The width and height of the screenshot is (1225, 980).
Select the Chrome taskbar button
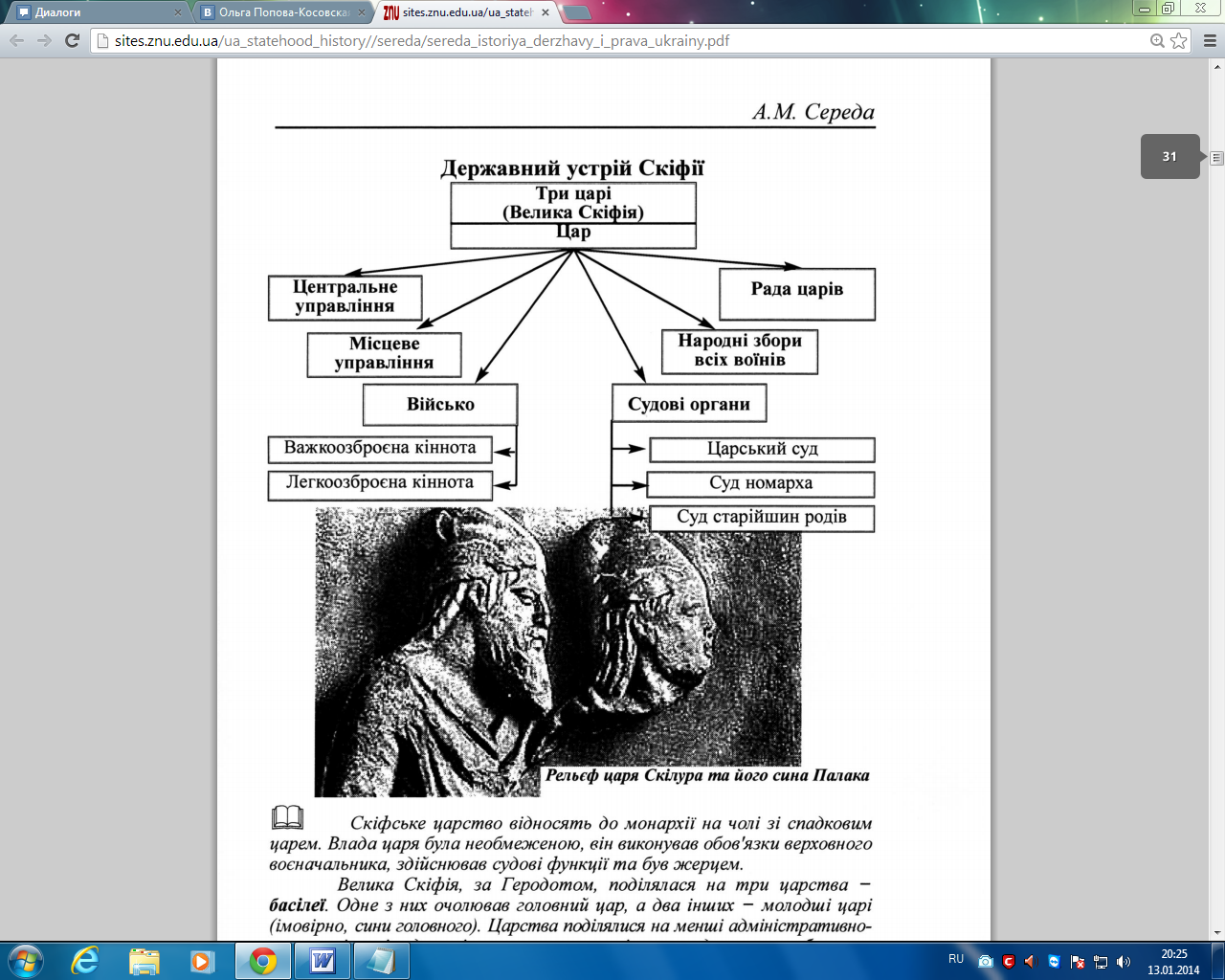pyautogui.click(x=262, y=961)
